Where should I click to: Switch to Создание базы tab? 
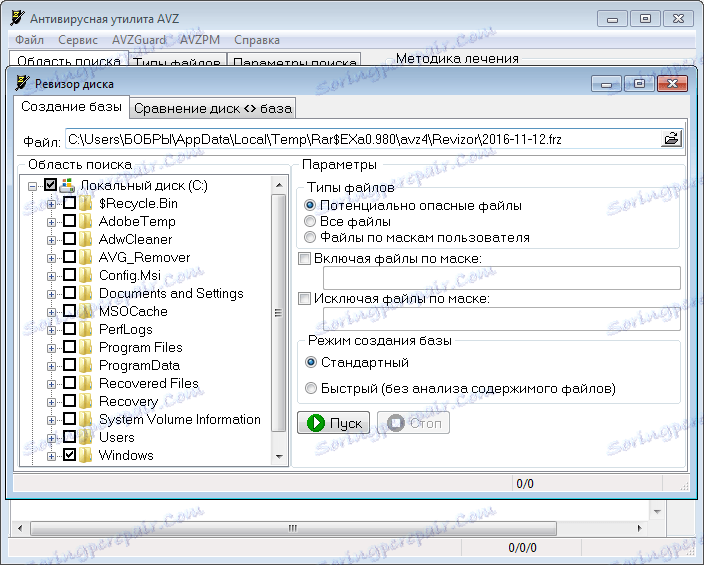[x=71, y=106]
